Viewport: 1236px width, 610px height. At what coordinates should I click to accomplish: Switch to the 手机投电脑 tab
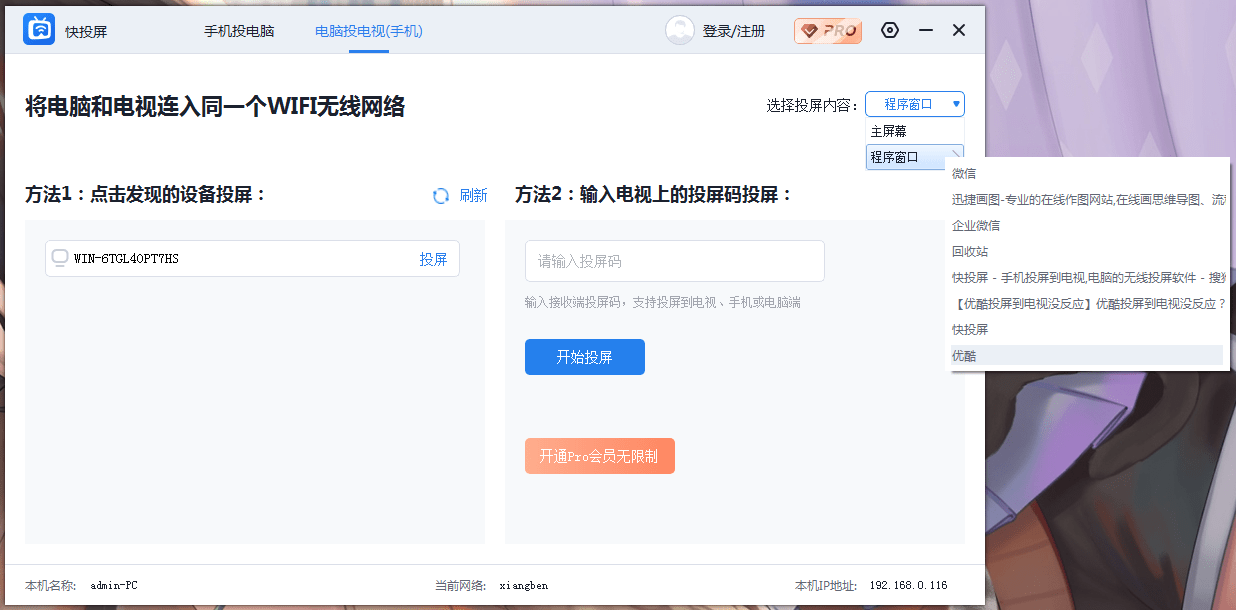click(x=239, y=31)
